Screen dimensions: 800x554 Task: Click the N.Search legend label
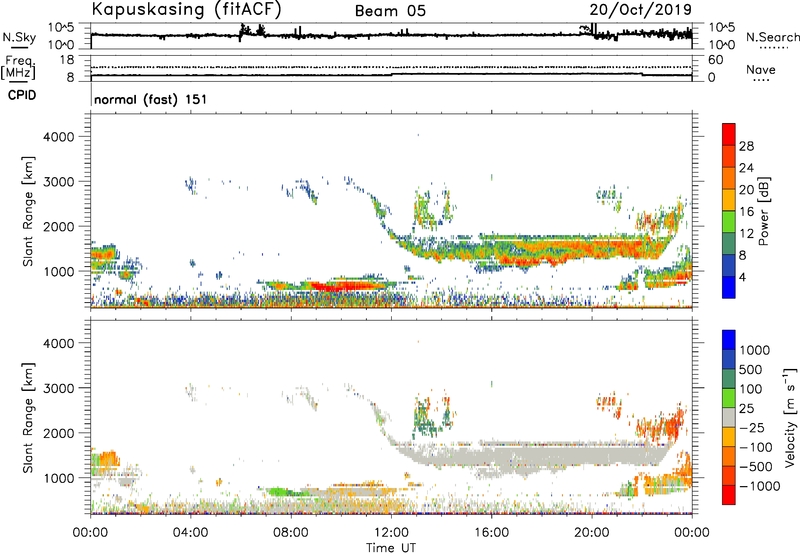772,37
